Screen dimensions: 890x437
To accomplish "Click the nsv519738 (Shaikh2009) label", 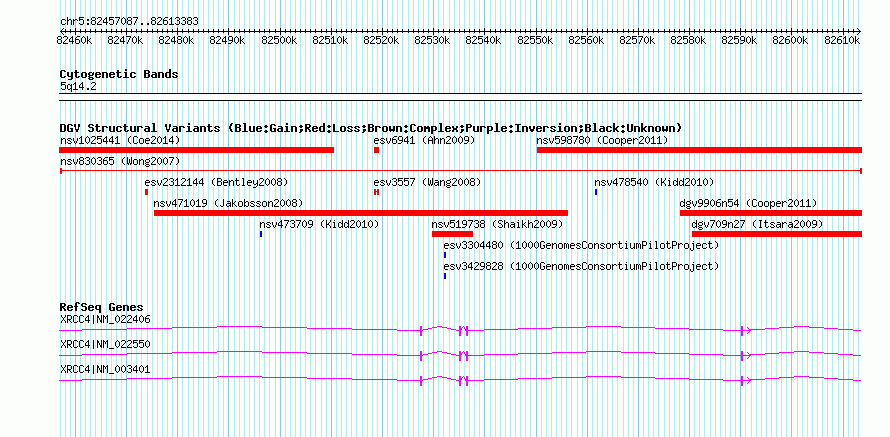I will (497, 224).
